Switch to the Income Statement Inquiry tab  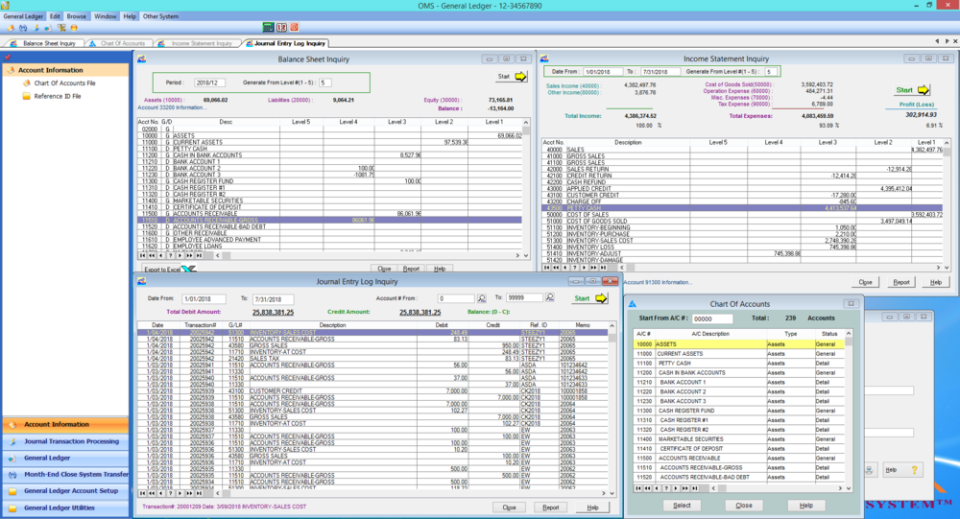[x=196, y=43]
